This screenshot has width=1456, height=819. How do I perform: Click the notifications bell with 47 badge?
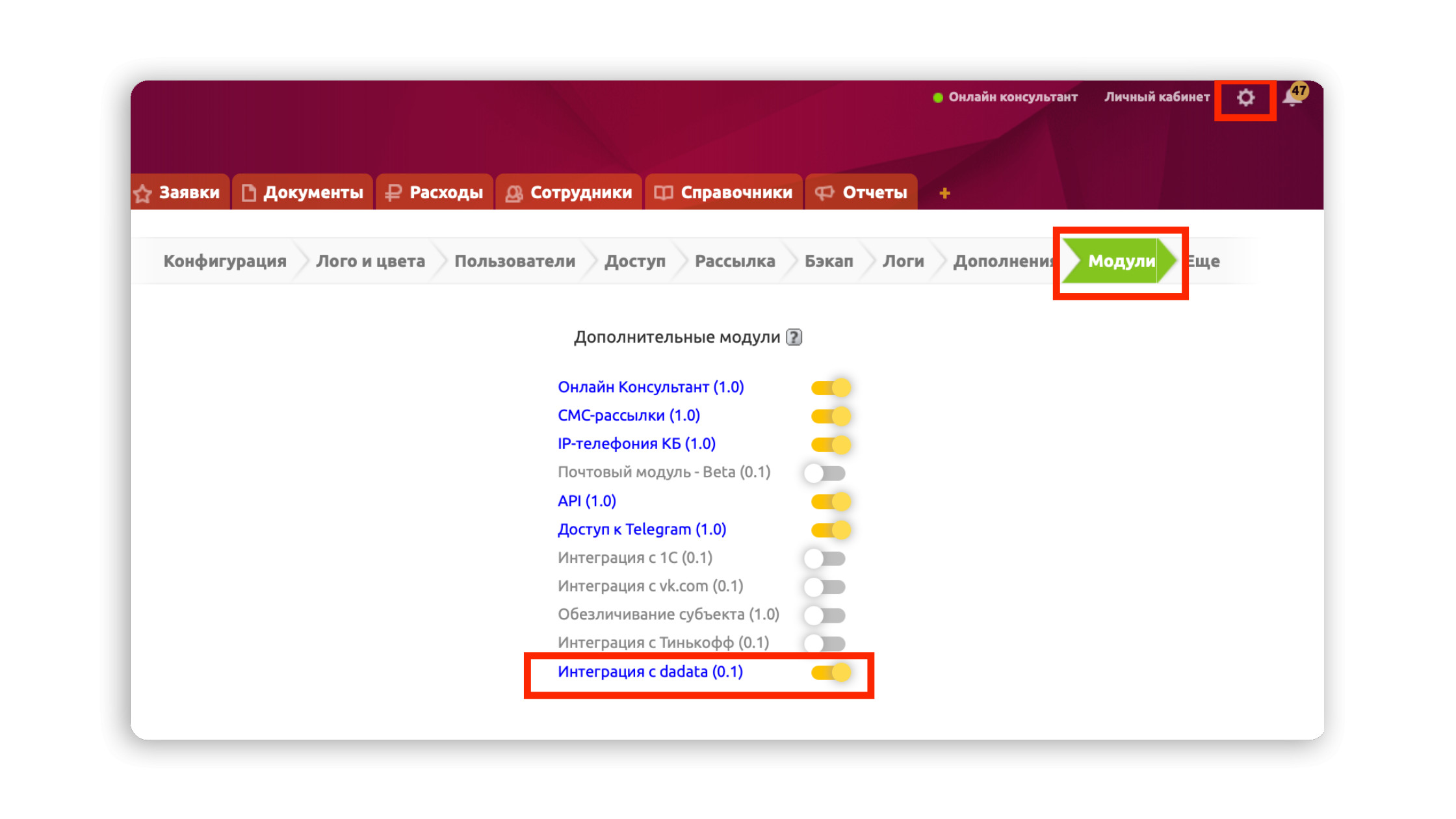[1293, 98]
